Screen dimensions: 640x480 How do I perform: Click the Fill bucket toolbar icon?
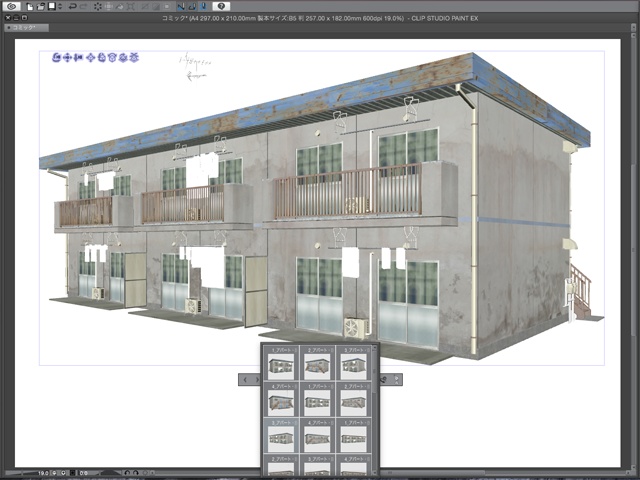120,6
